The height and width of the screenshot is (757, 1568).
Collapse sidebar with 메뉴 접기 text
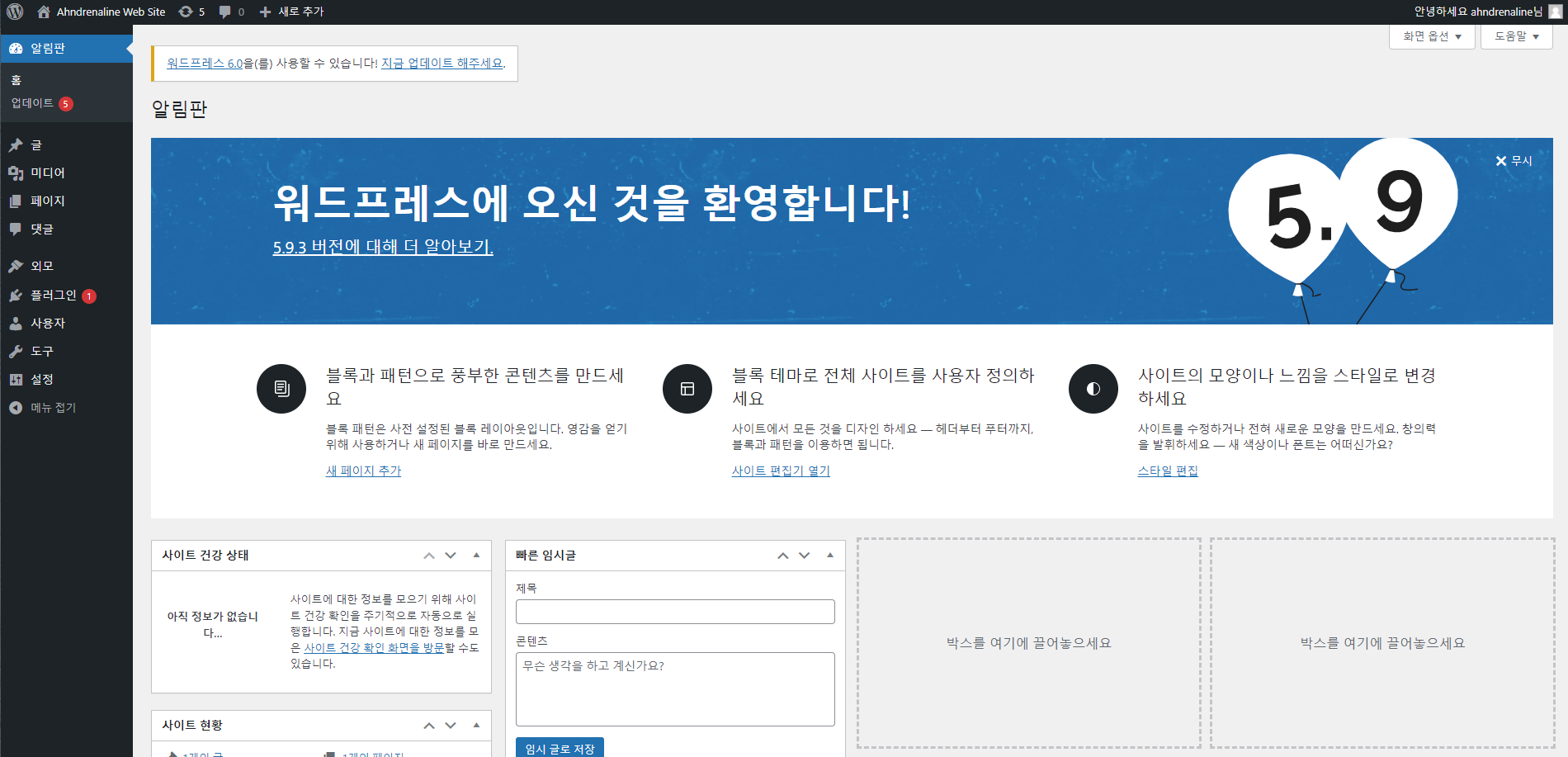[54, 408]
